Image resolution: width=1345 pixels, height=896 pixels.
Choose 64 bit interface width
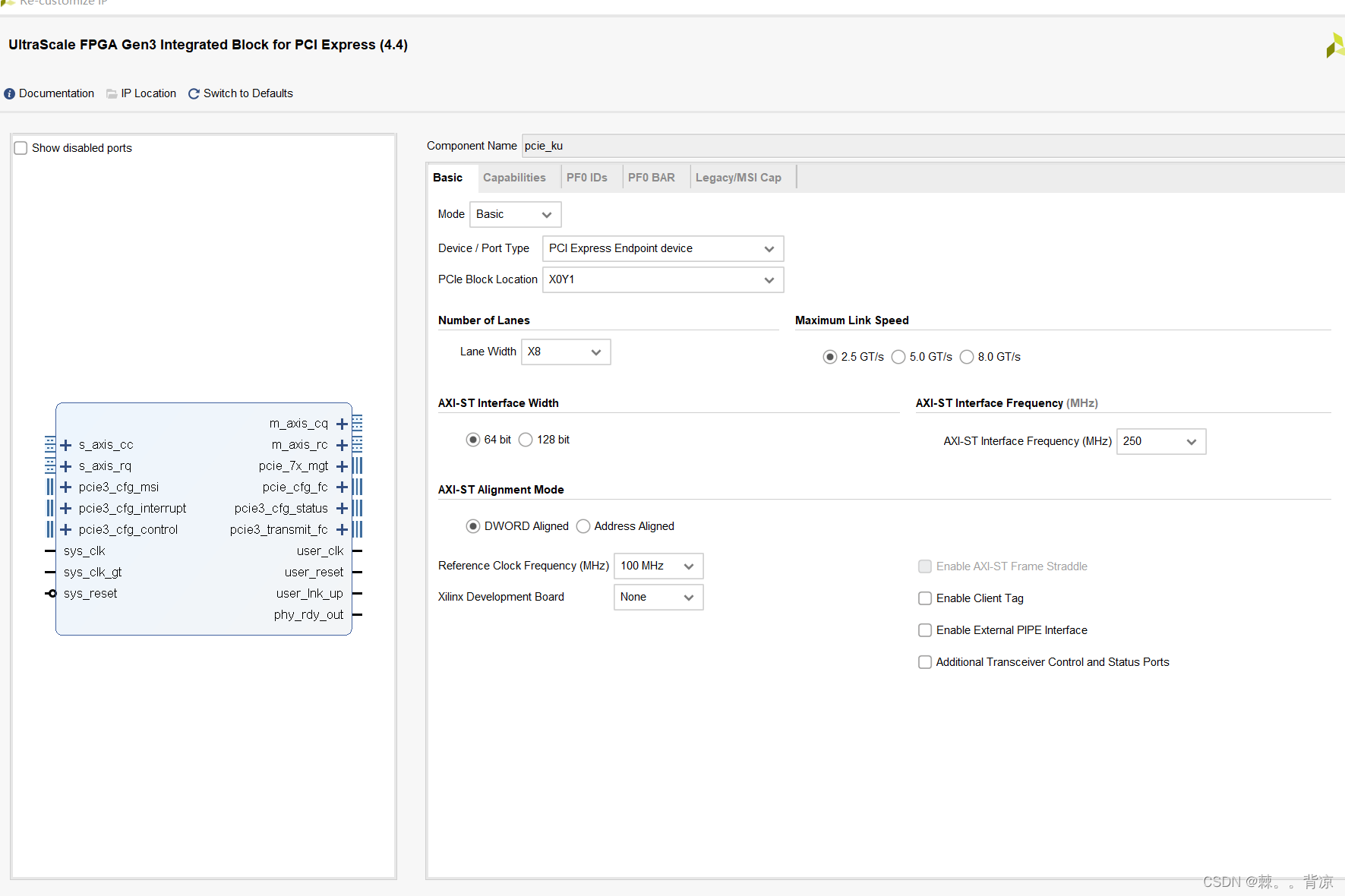click(x=473, y=440)
